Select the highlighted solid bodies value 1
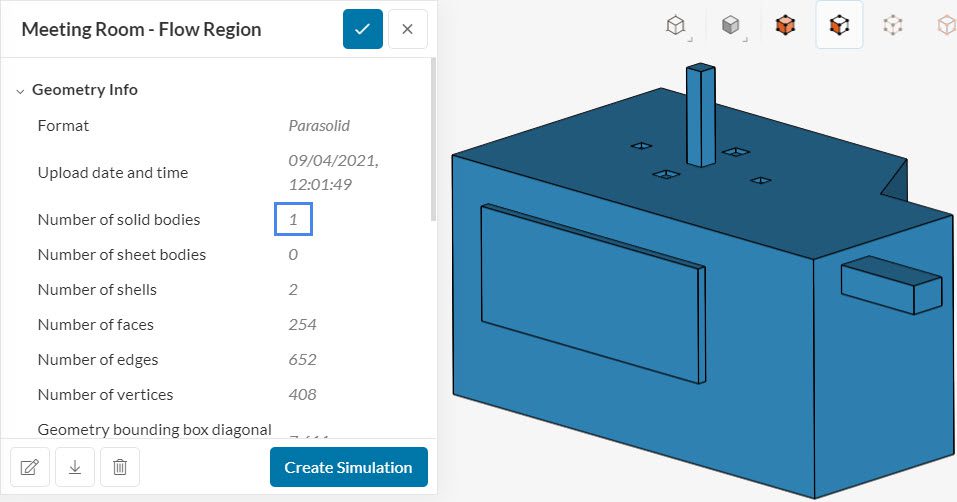 coord(294,219)
